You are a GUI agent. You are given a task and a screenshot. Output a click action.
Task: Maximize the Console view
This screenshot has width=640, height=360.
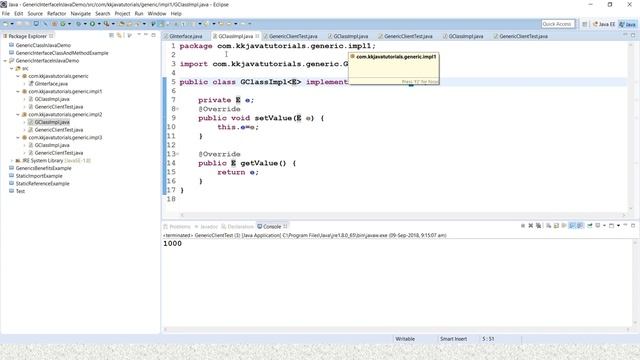(x=633, y=225)
